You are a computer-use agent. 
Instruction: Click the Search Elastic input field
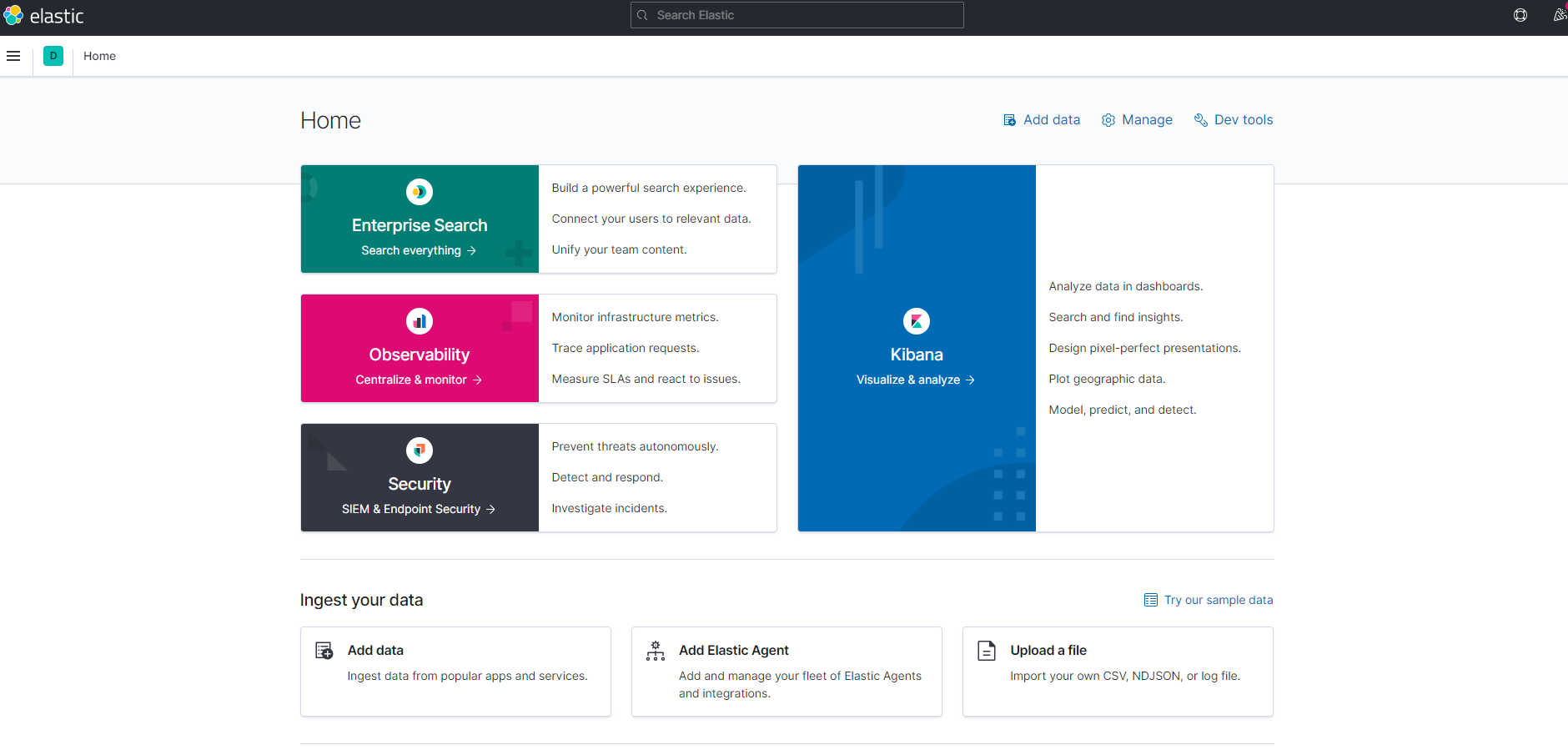pyautogui.click(x=797, y=15)
